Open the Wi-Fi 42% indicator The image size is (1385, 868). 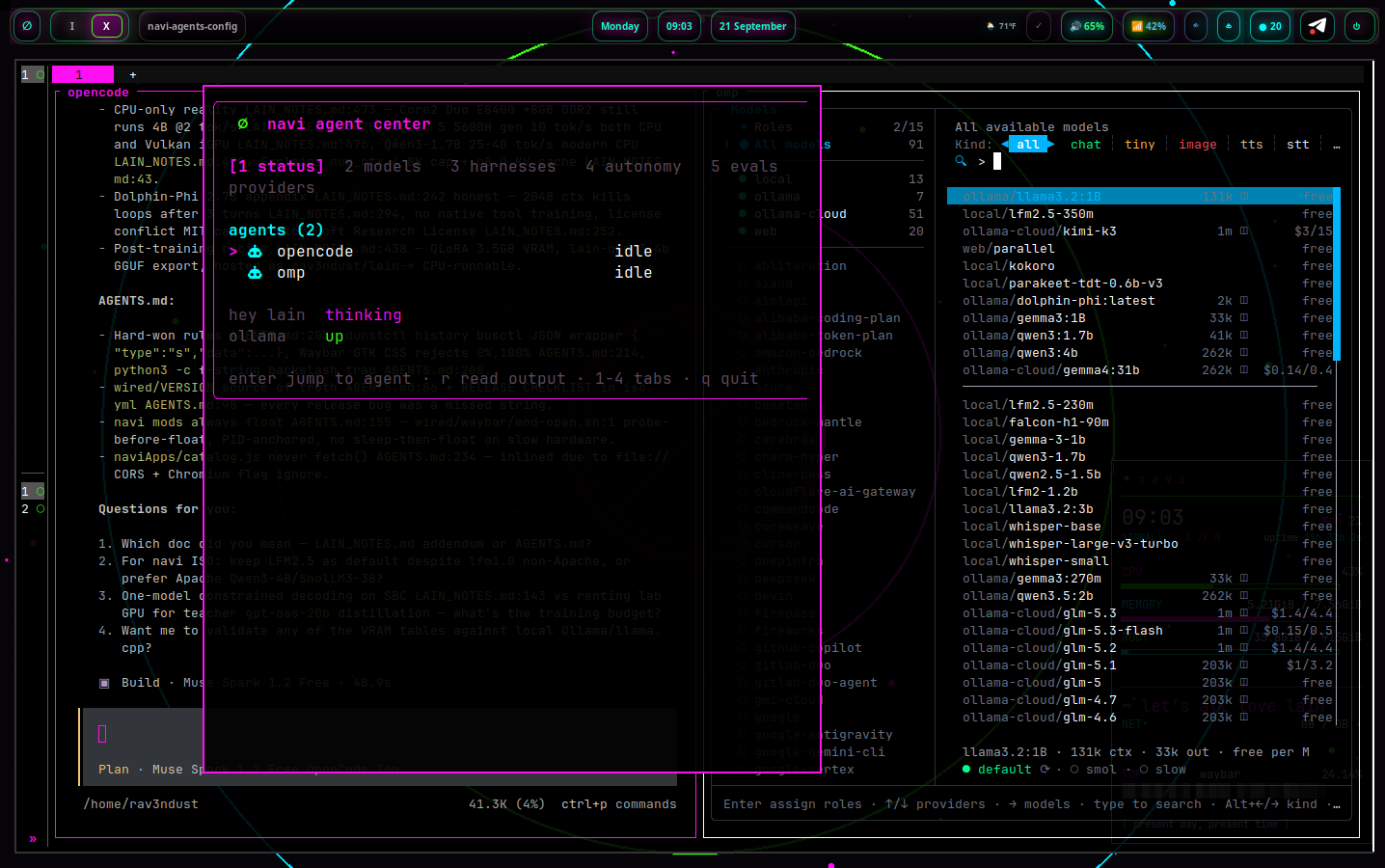(1149, 26)
